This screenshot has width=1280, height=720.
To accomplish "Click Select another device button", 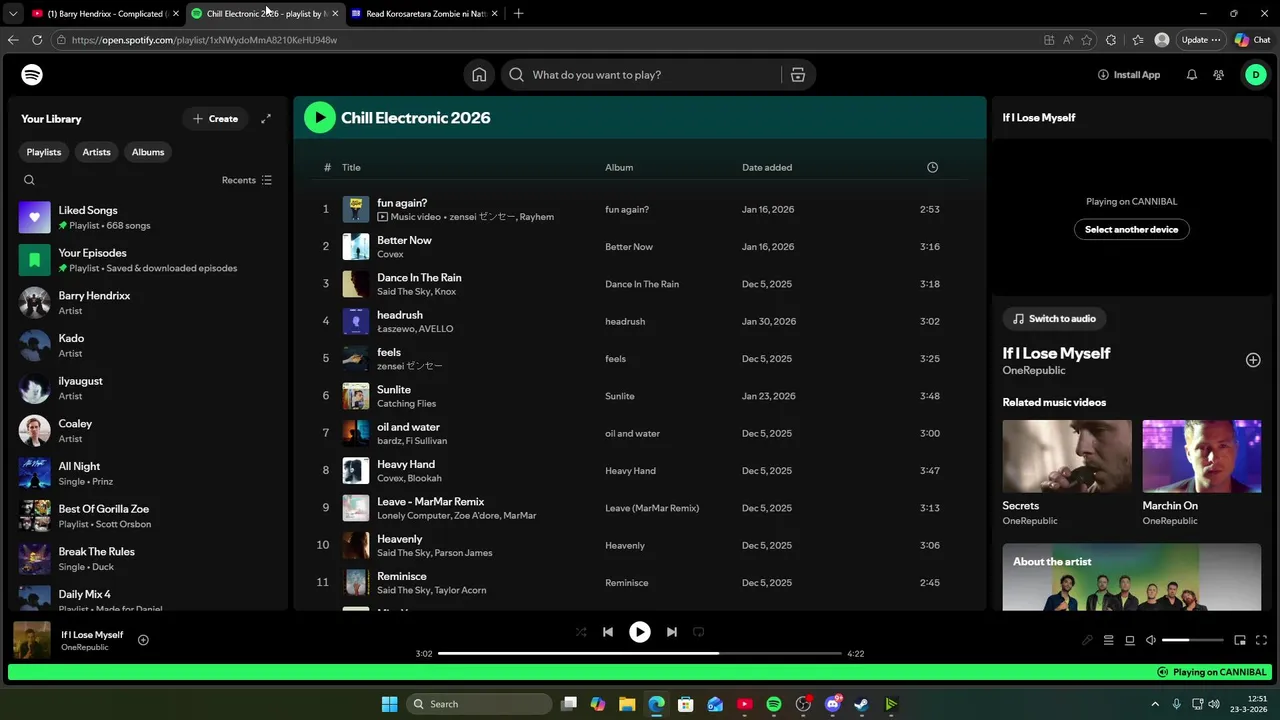I will point(1132,230).
